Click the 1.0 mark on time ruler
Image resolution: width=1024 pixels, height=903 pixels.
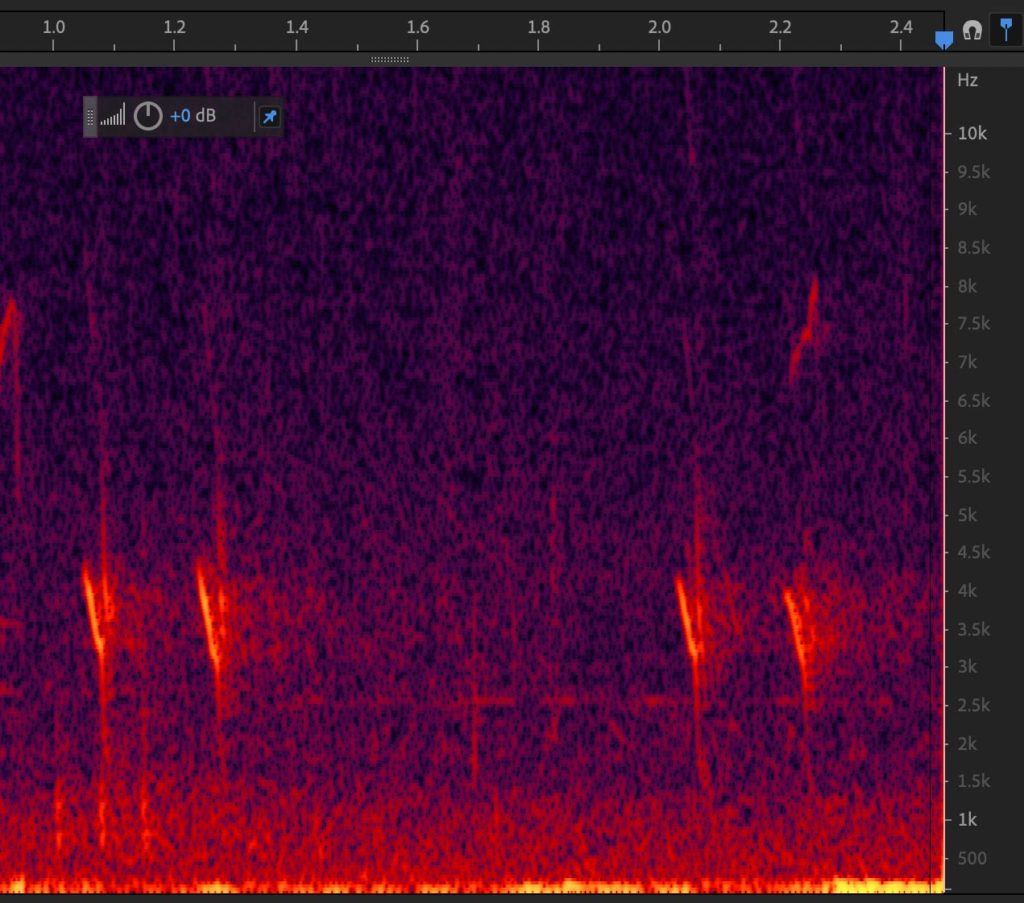tap(54, 27)
